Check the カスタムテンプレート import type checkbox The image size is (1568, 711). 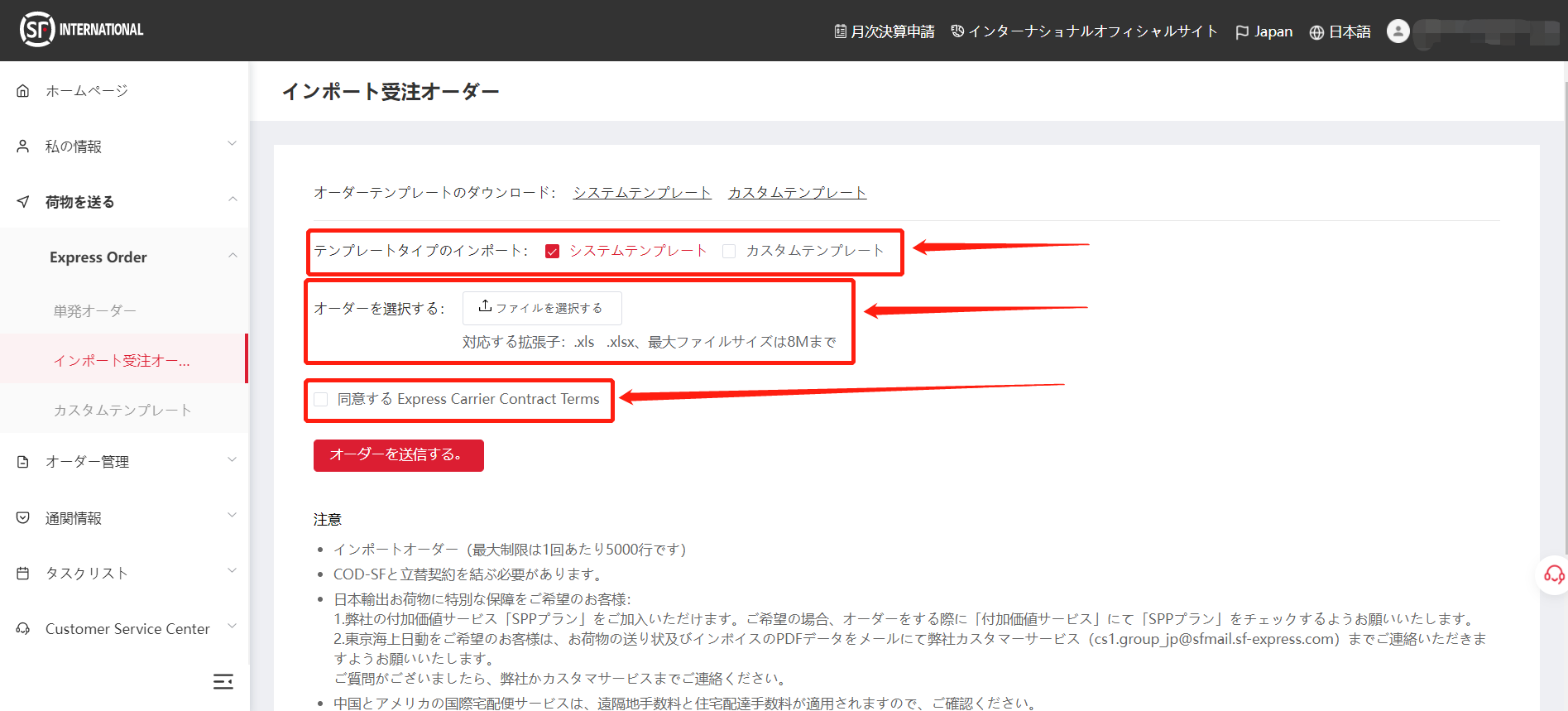click(x=729, y=252)
